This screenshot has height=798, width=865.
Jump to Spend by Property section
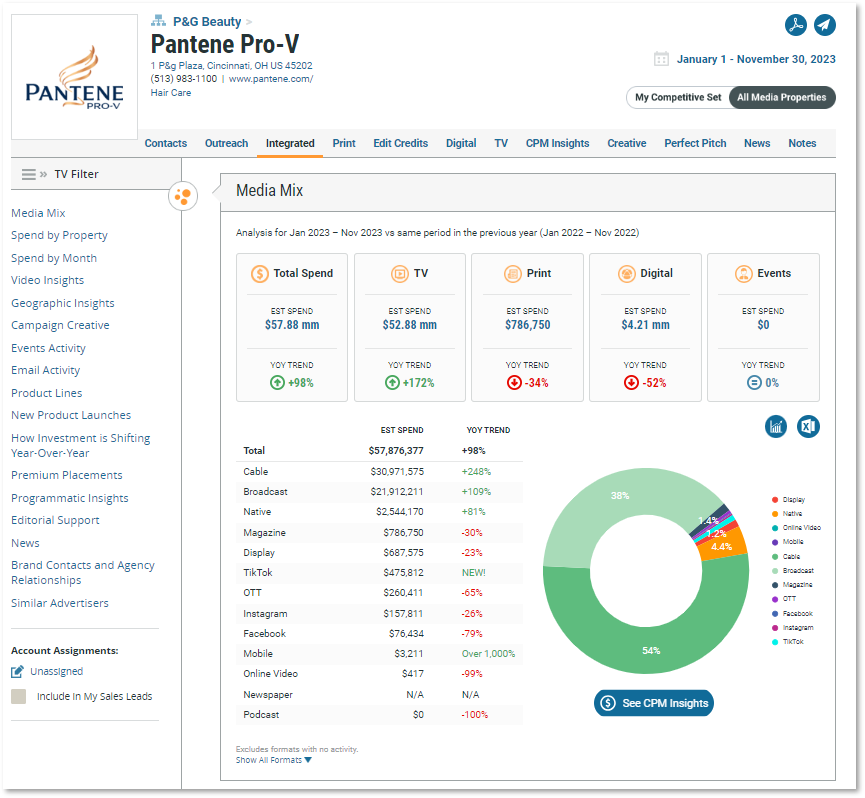[x=59, y=235]
